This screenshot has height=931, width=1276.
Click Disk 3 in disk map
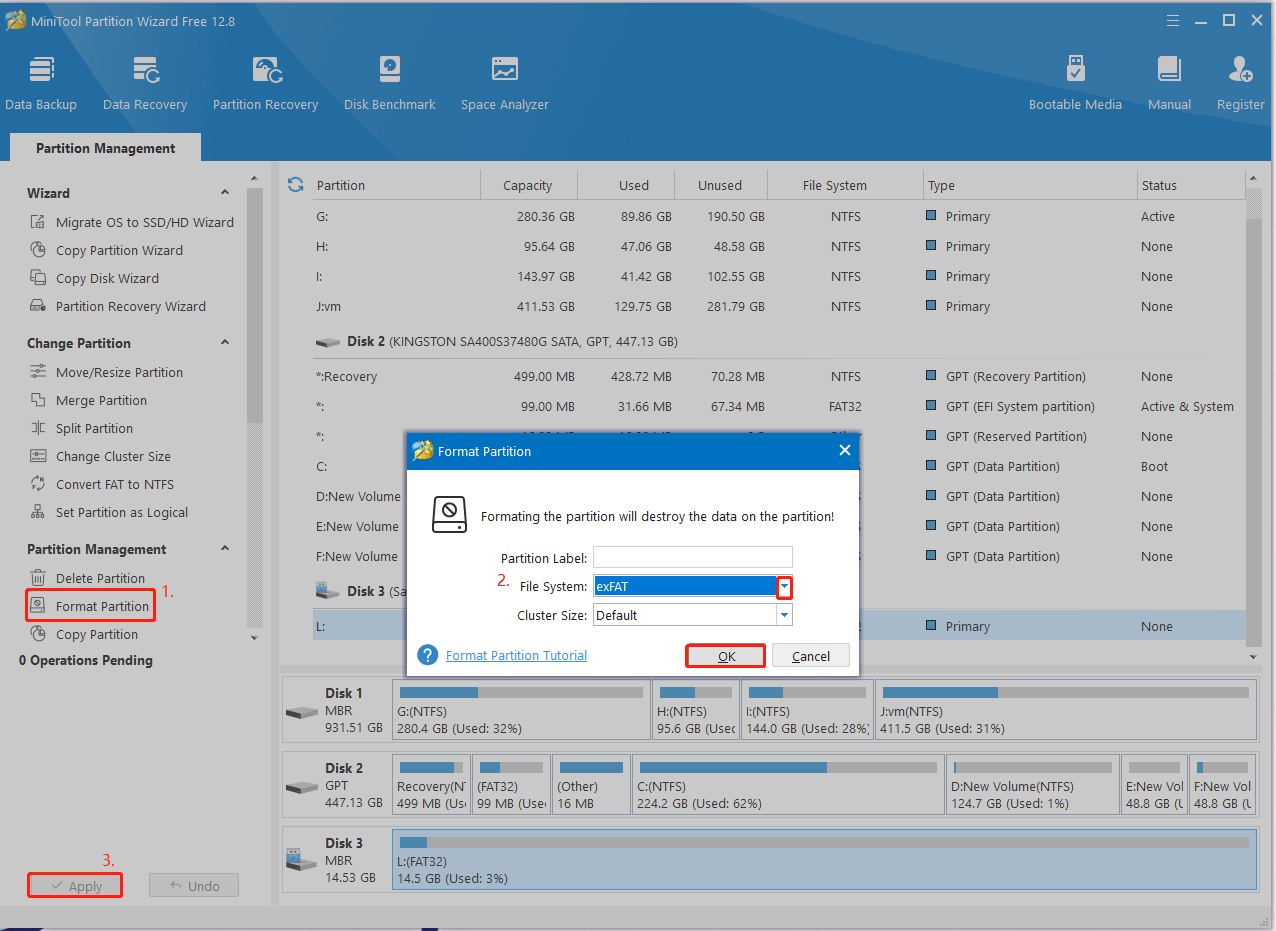coord(336,859)
